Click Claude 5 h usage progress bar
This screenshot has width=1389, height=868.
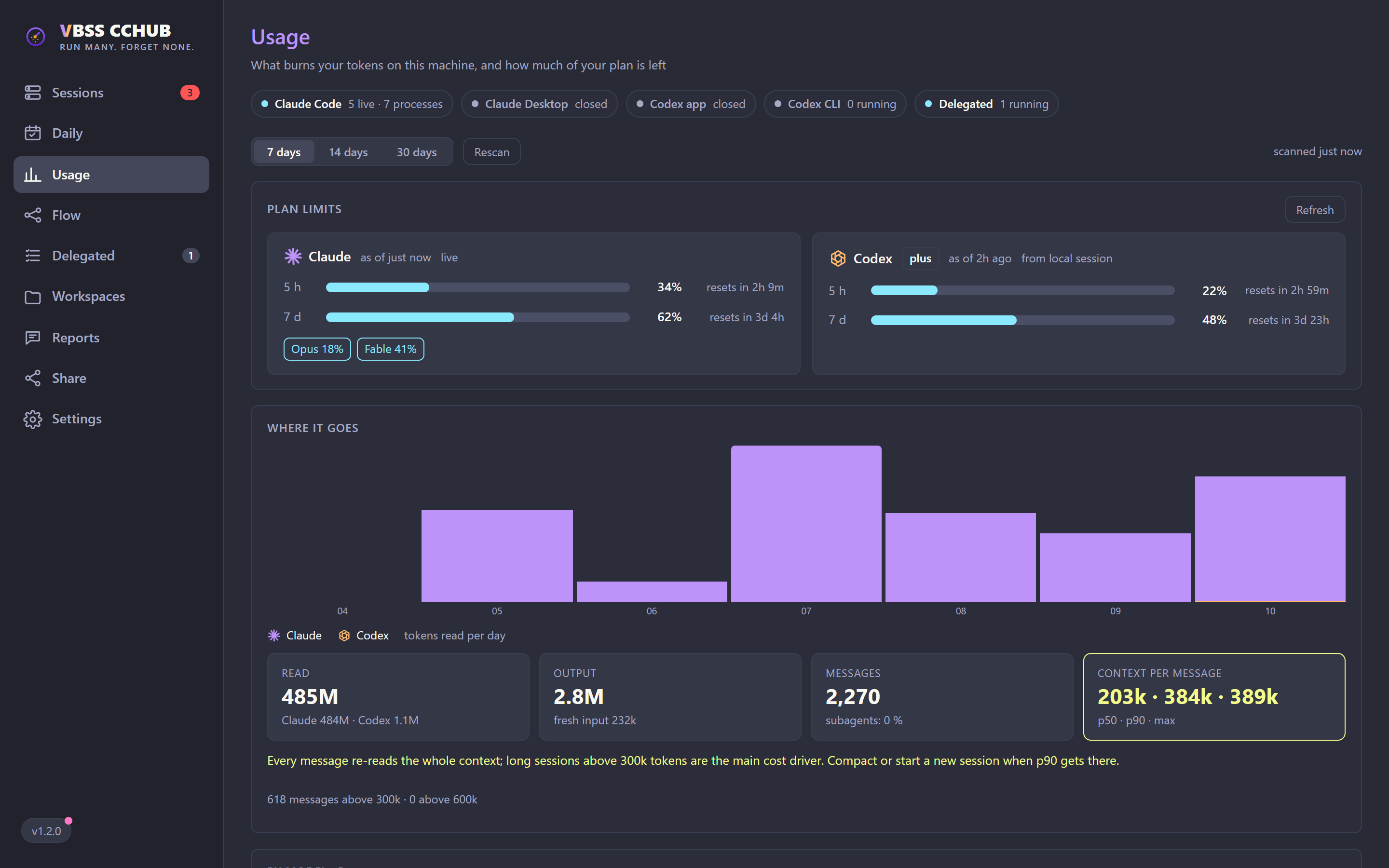477,287
